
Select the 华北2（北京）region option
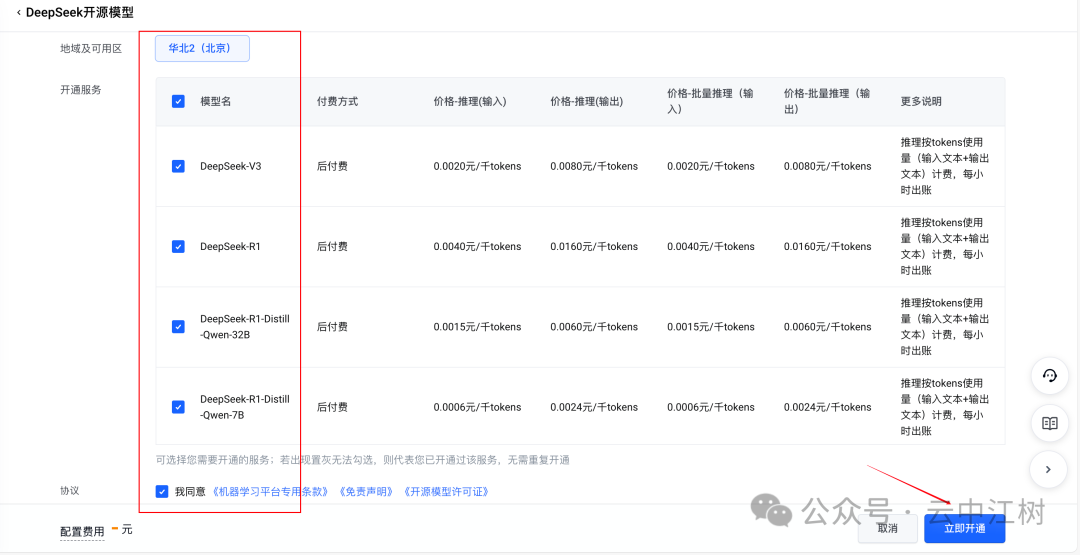click(x=202, y=48)
